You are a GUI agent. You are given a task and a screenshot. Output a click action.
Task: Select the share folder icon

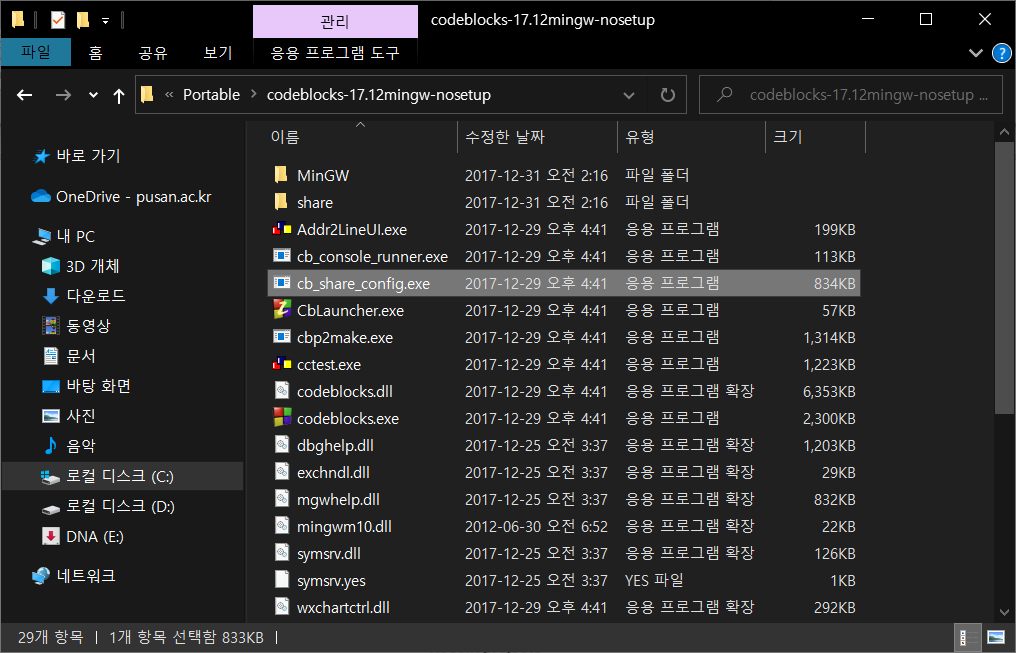281,202
